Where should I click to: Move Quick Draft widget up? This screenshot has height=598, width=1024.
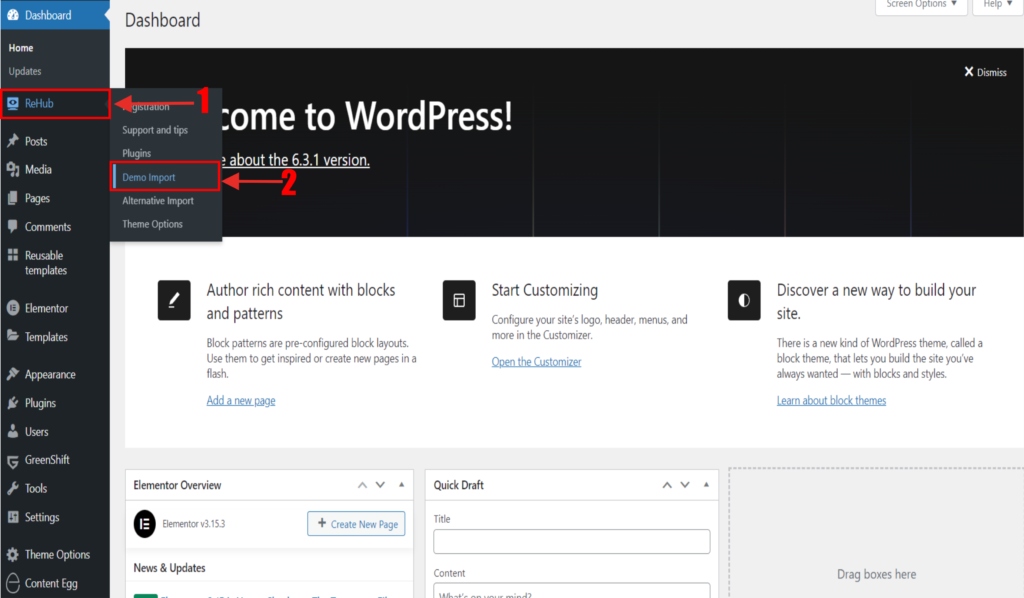[x=667, y=485]
